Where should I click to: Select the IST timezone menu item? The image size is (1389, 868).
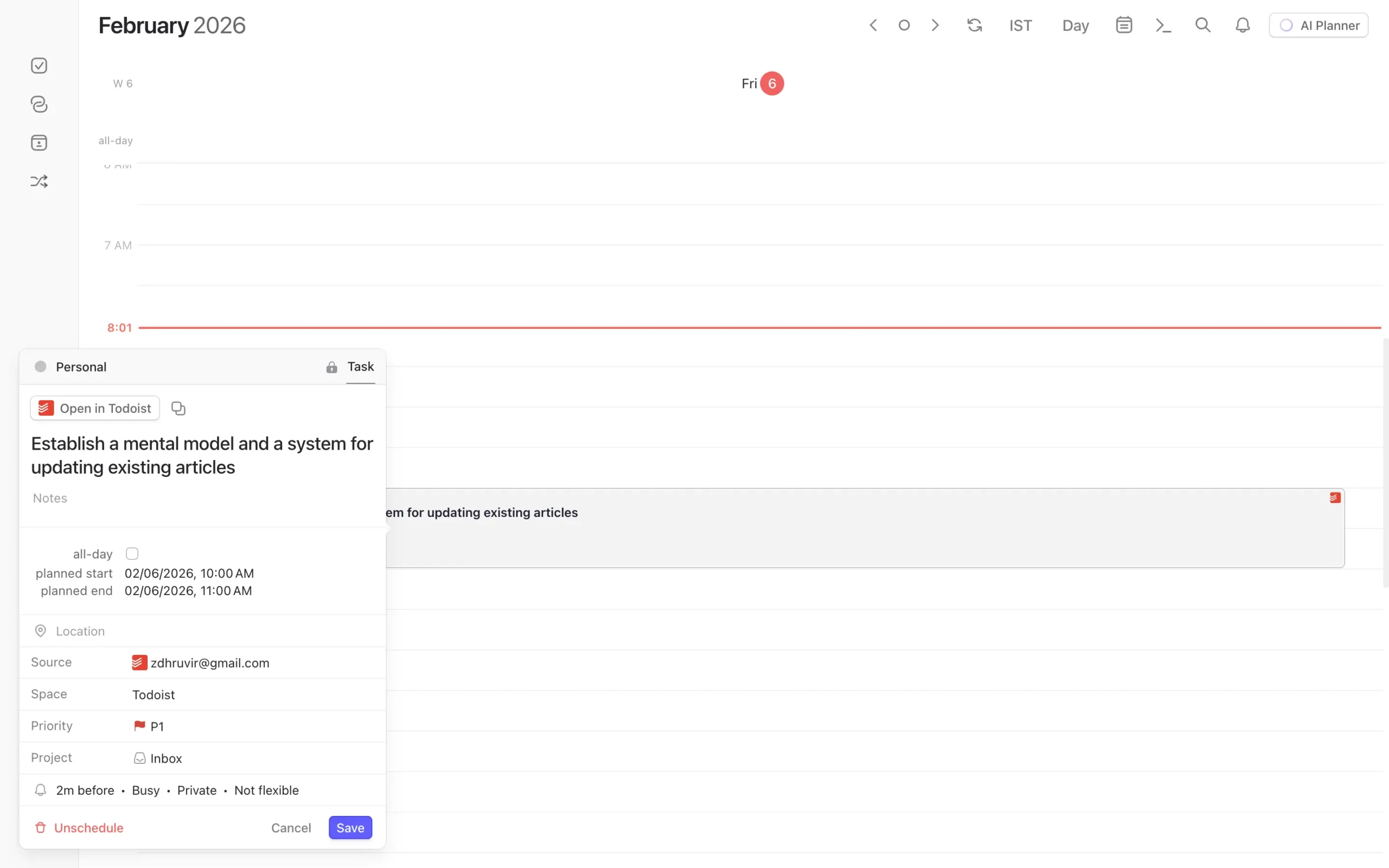(x=1021, y=25)
